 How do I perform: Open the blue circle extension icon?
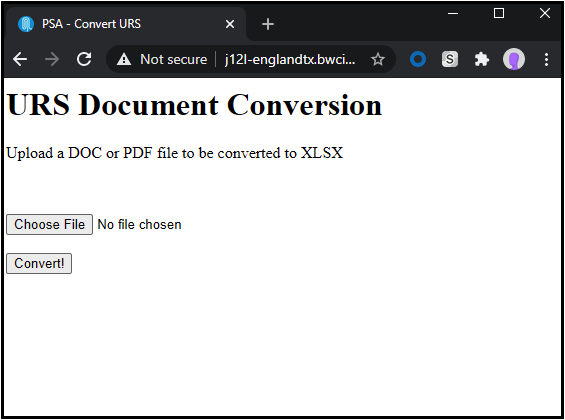click(x=418, y=59)
